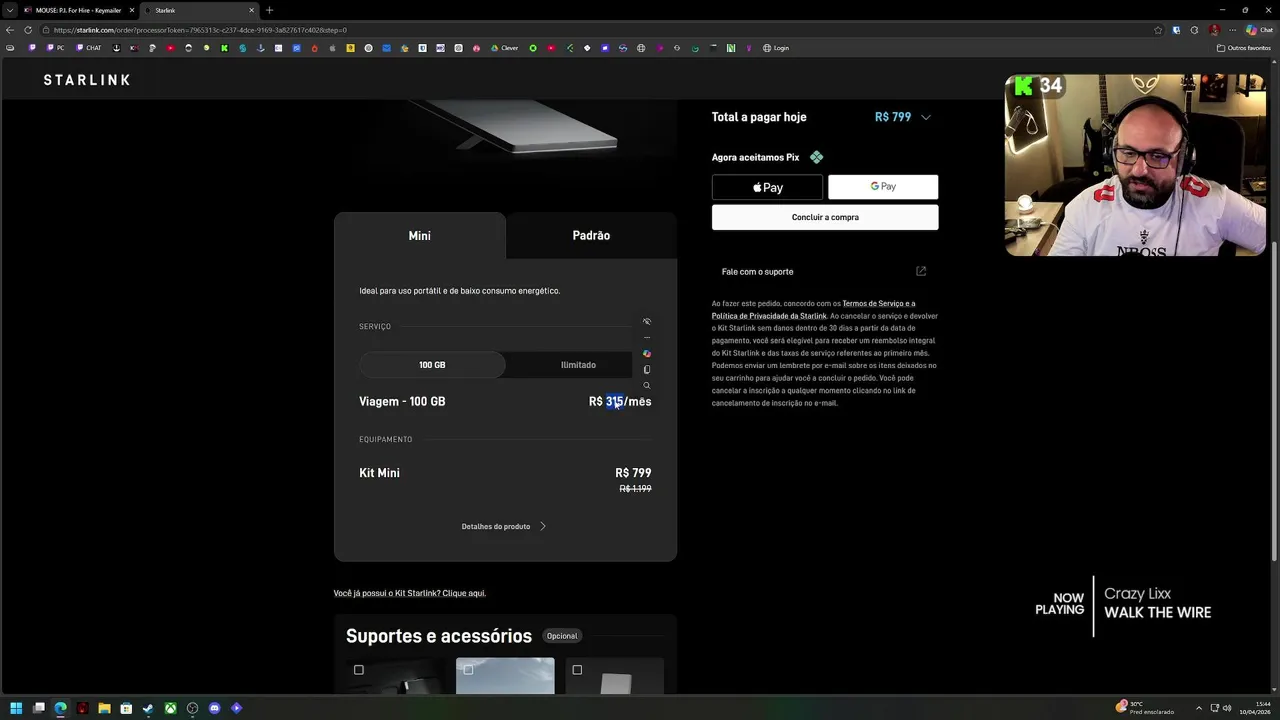Click the Viagem - 100 GB plan label

402,402
